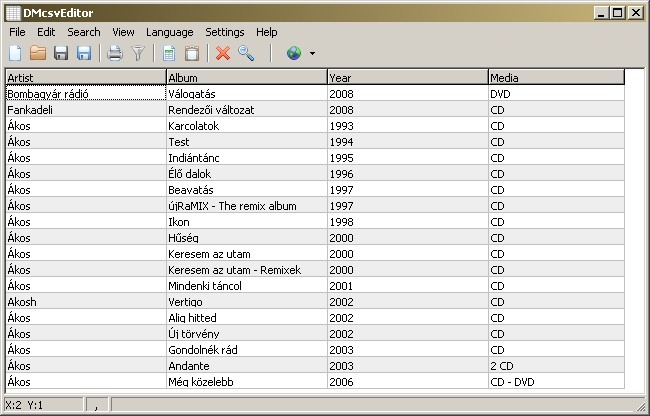Open a file with the folder icon
The width and height of the screenshot is (650, 416).
[38, 53]
